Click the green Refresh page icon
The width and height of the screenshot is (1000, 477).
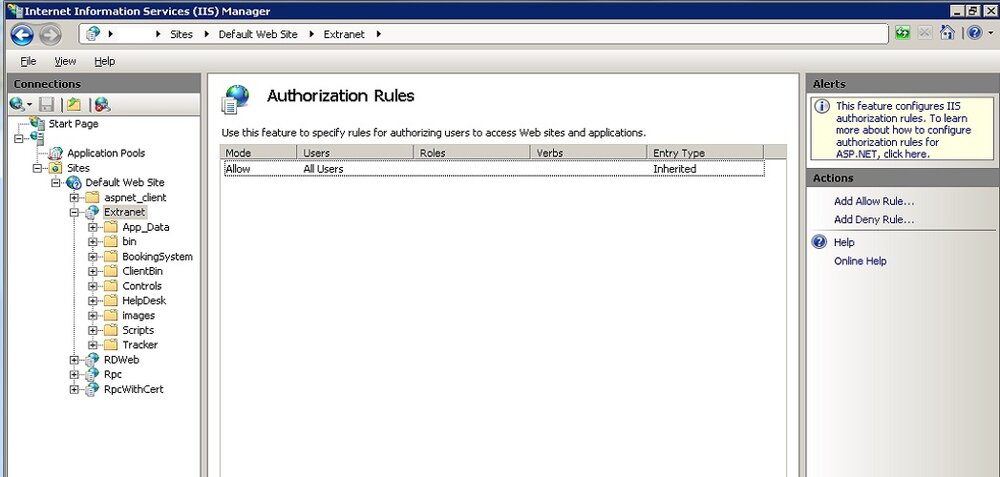tap(902, 33)
